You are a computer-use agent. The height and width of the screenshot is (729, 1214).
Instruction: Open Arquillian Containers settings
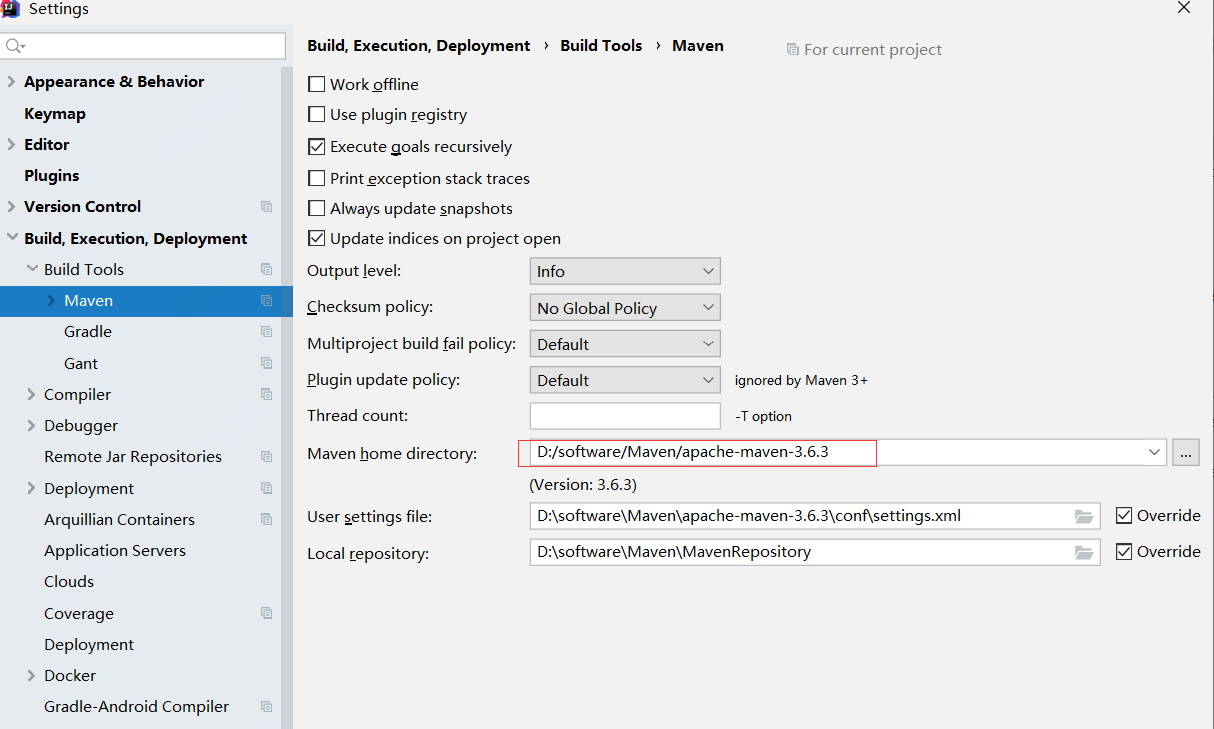119,519
